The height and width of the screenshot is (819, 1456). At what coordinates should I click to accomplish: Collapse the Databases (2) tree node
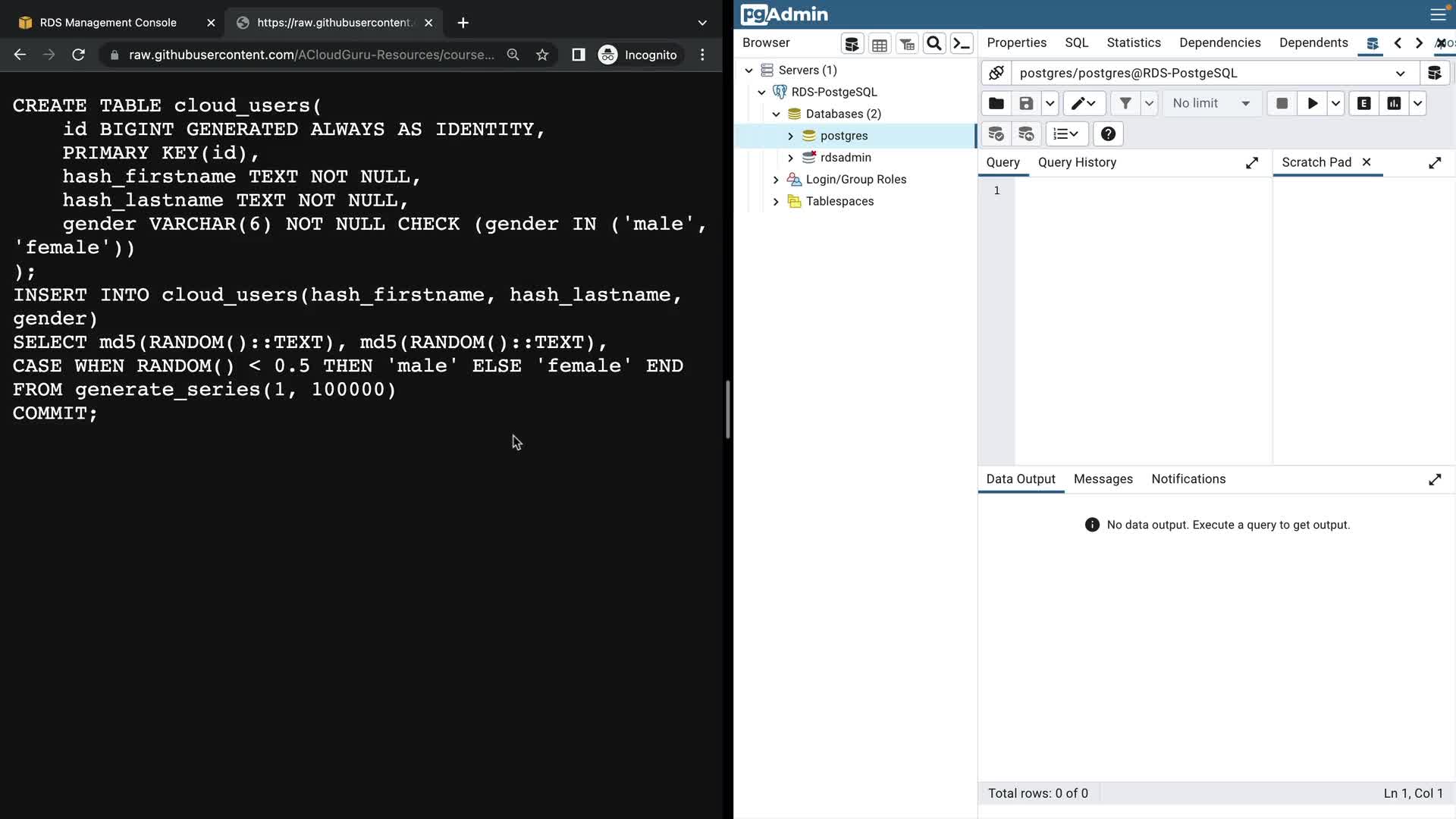point(776,114)
